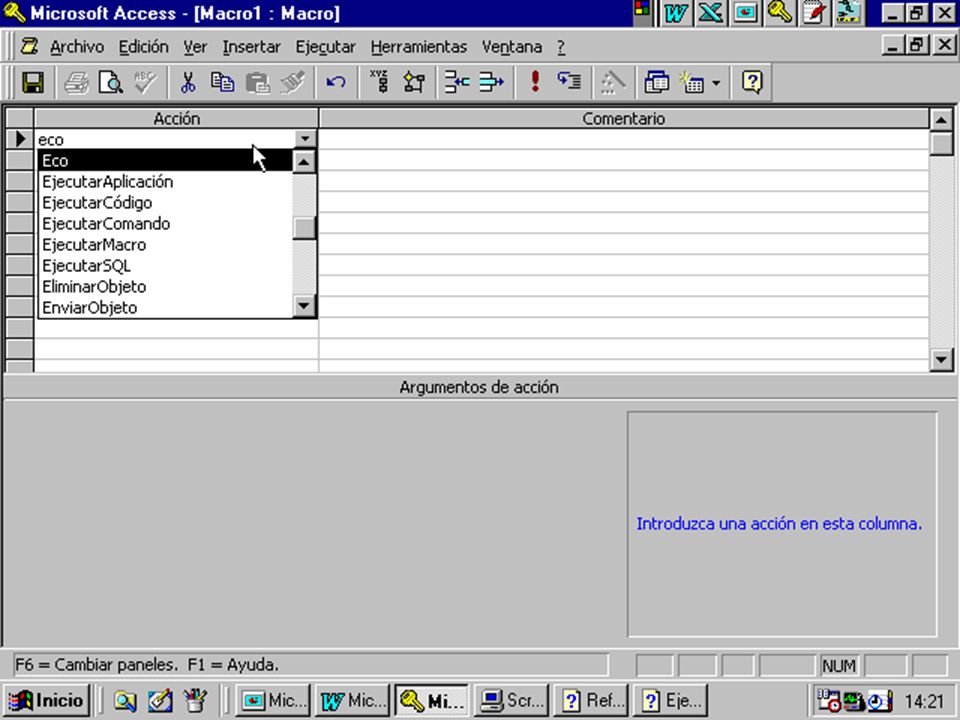Open the Archivo menu
The width and height of the screenshot is (960, 720).
coord(77,47)
